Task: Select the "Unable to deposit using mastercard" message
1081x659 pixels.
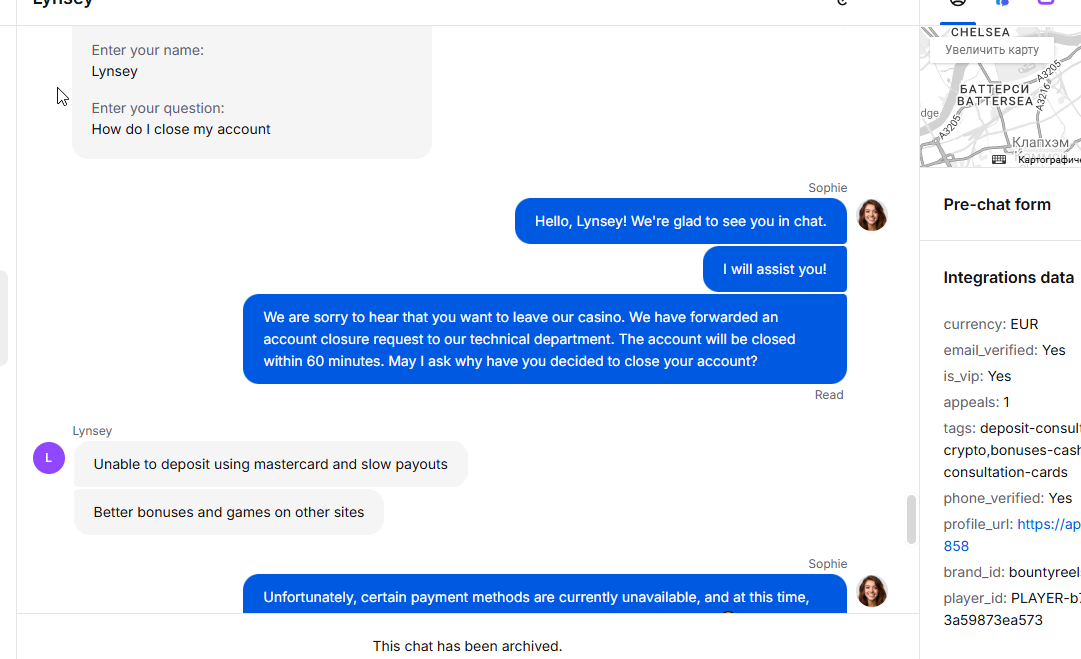Action: coord(270,464)
